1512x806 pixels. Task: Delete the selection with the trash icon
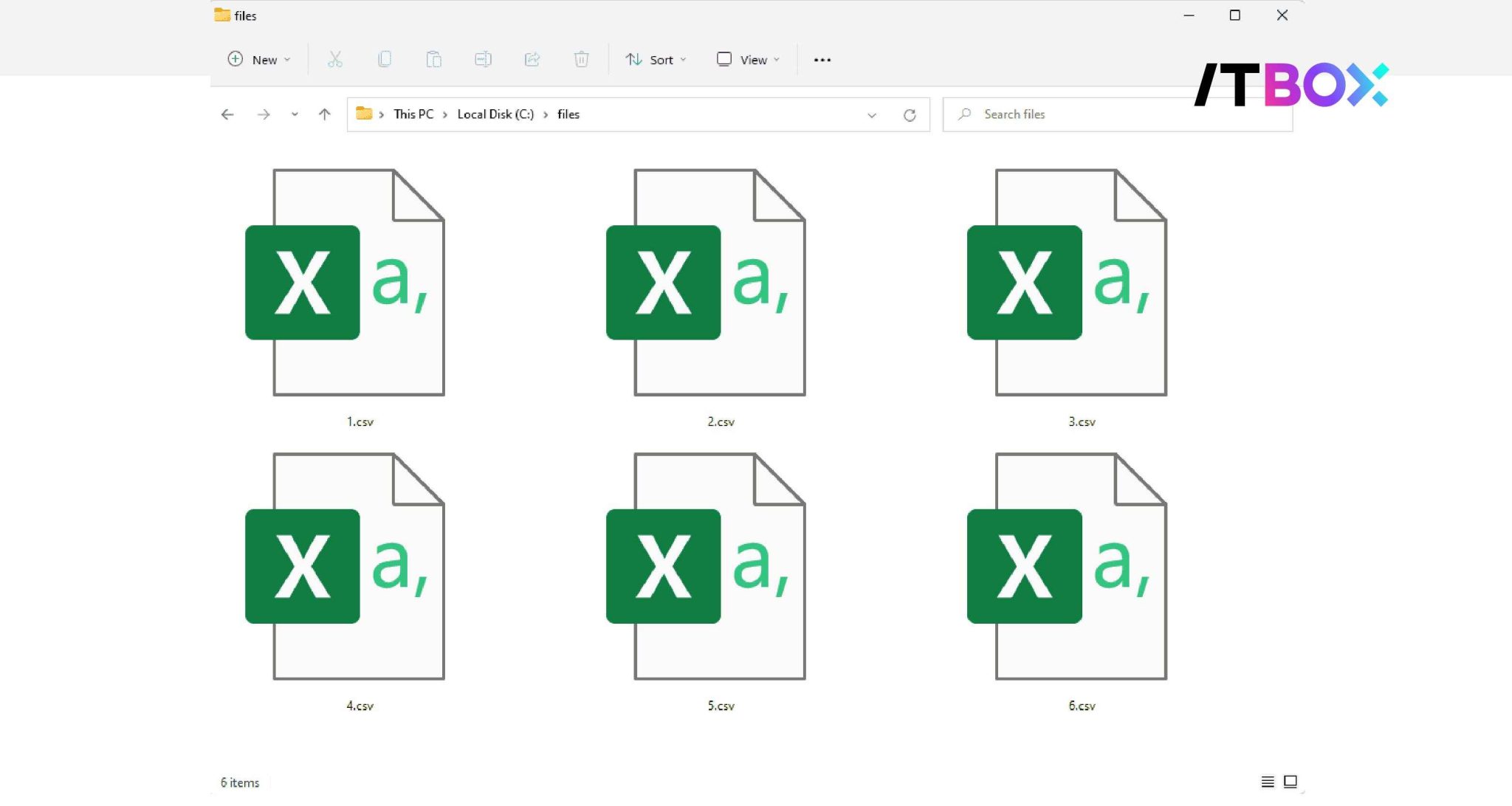click(x=581, y=59)
